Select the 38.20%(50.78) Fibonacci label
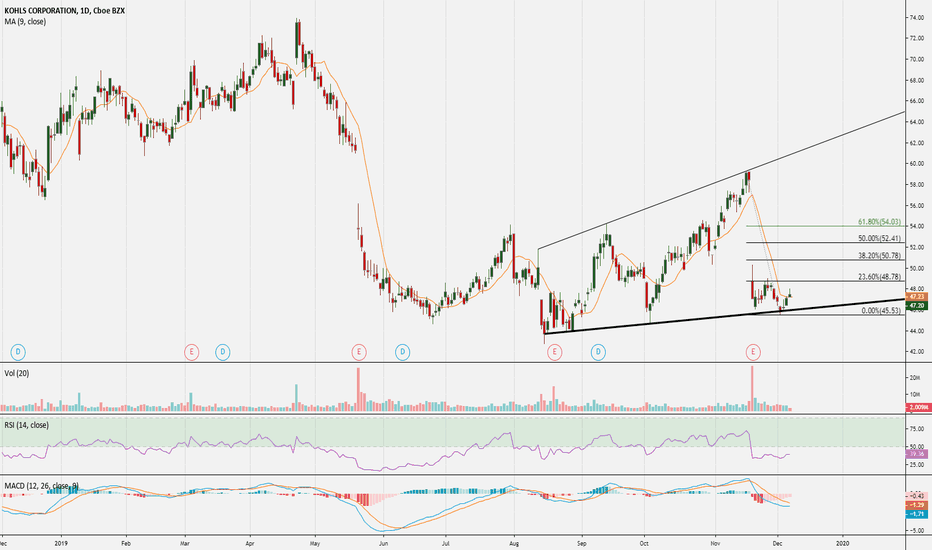Viewport: 932px width, 550px height. click(x=879, y=256)
